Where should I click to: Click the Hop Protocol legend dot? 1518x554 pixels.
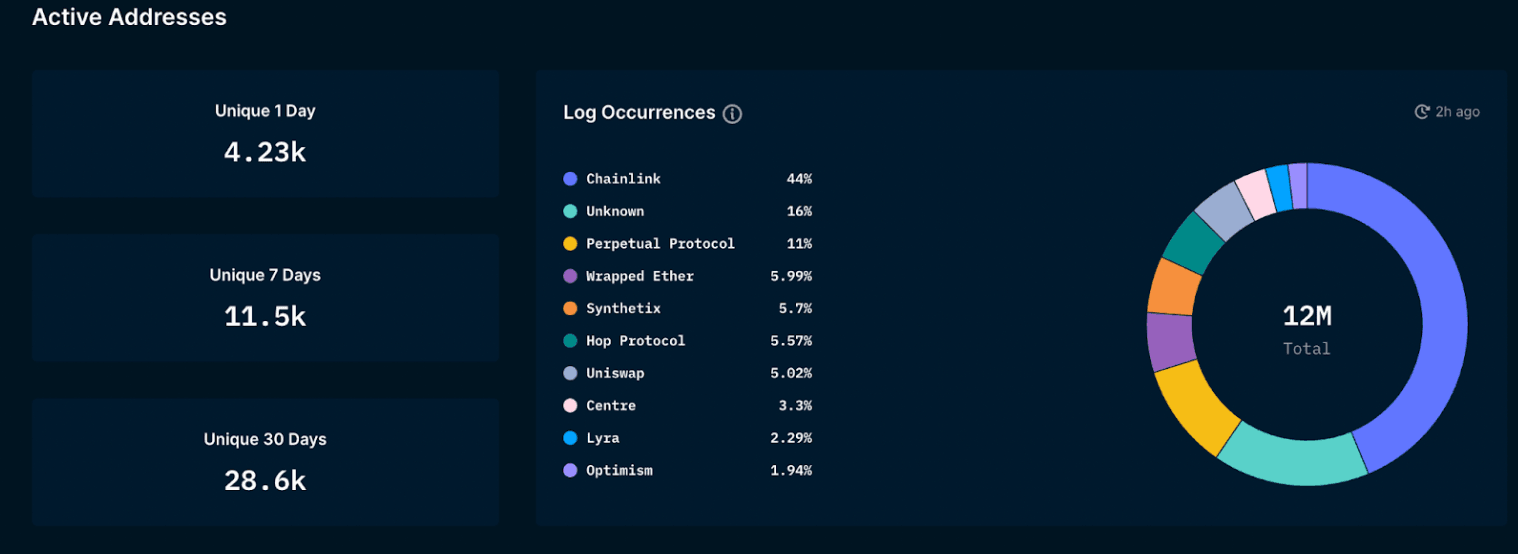coord(570,341)
